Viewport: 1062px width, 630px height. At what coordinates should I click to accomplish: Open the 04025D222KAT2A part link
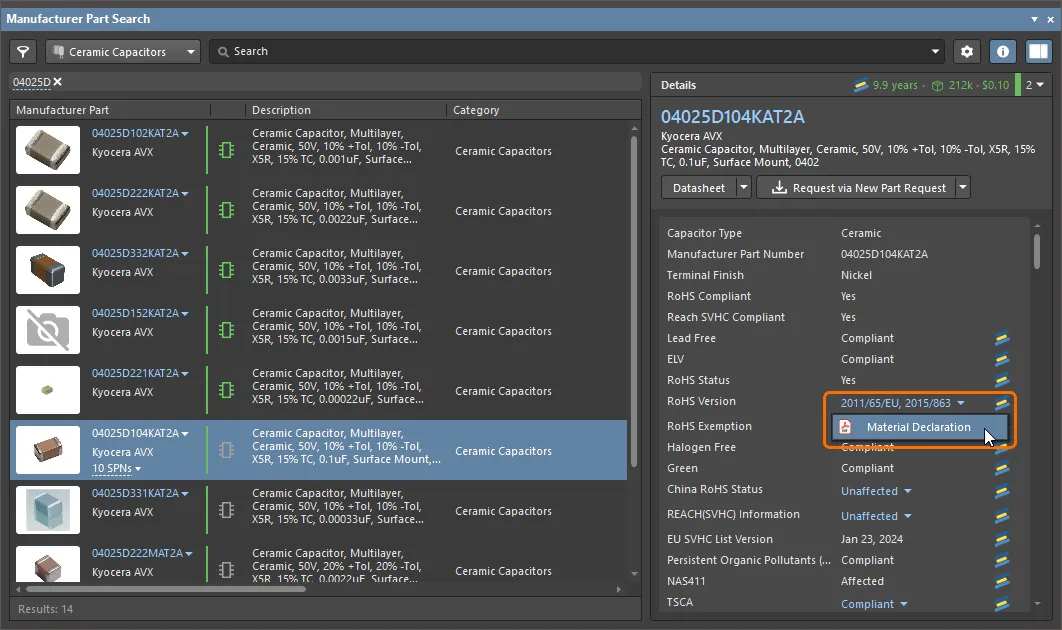tap(135, 193)
